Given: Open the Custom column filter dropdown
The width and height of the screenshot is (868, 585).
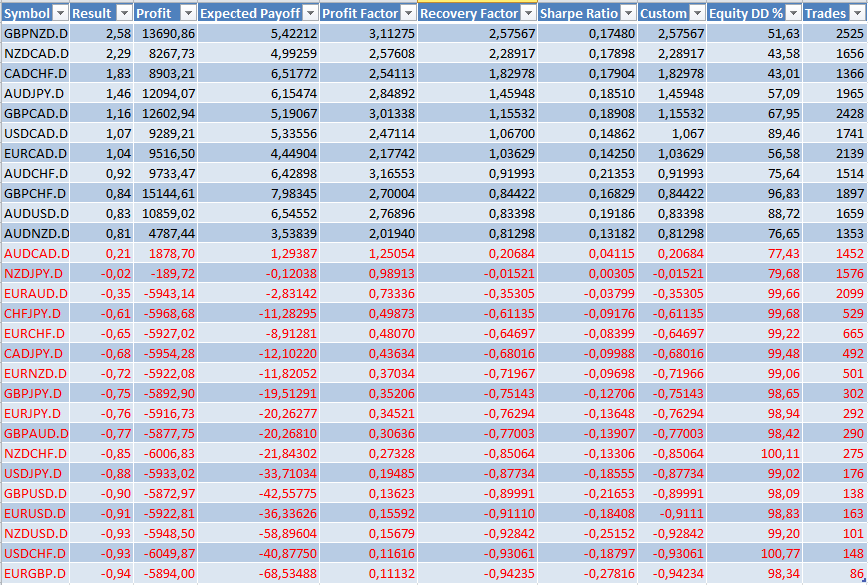Looking at the screenshot, I should point(698,13).
